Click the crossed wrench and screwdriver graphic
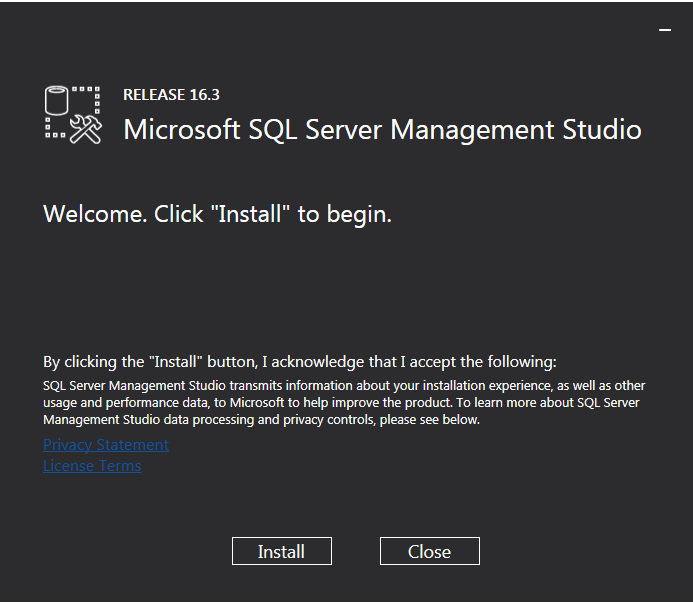This screenshot has height=604, width=693. [x=87, y=129]
